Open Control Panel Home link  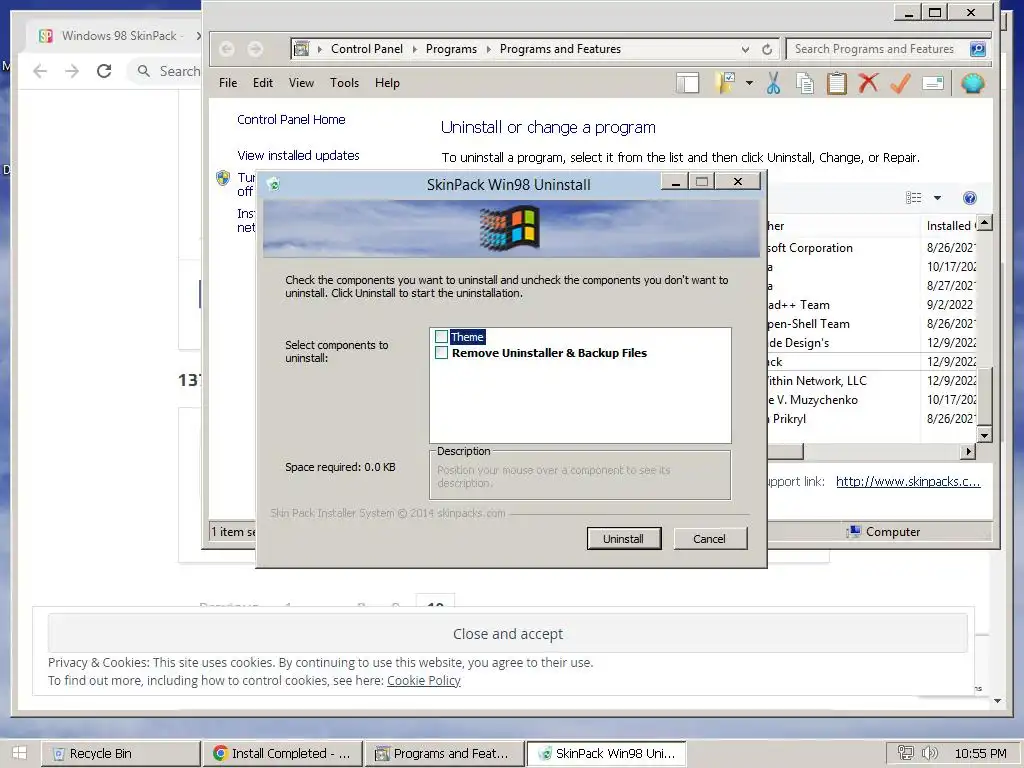point(291,120)
